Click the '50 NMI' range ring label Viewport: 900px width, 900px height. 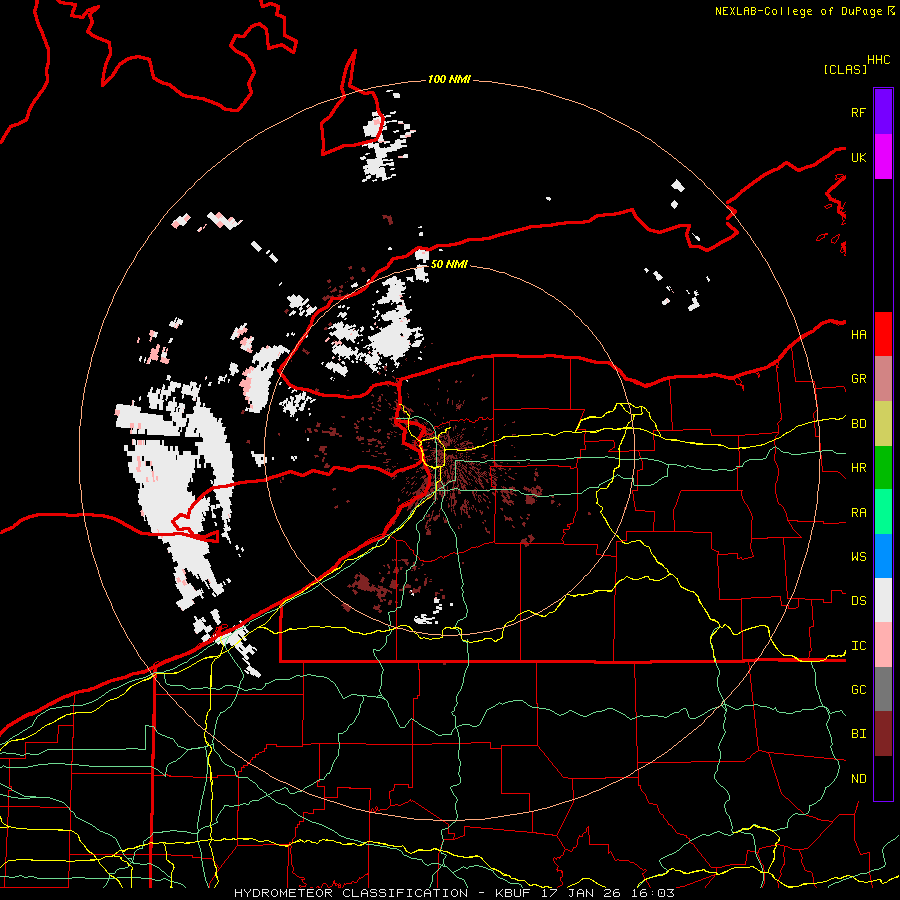click(x=449, y=264)
